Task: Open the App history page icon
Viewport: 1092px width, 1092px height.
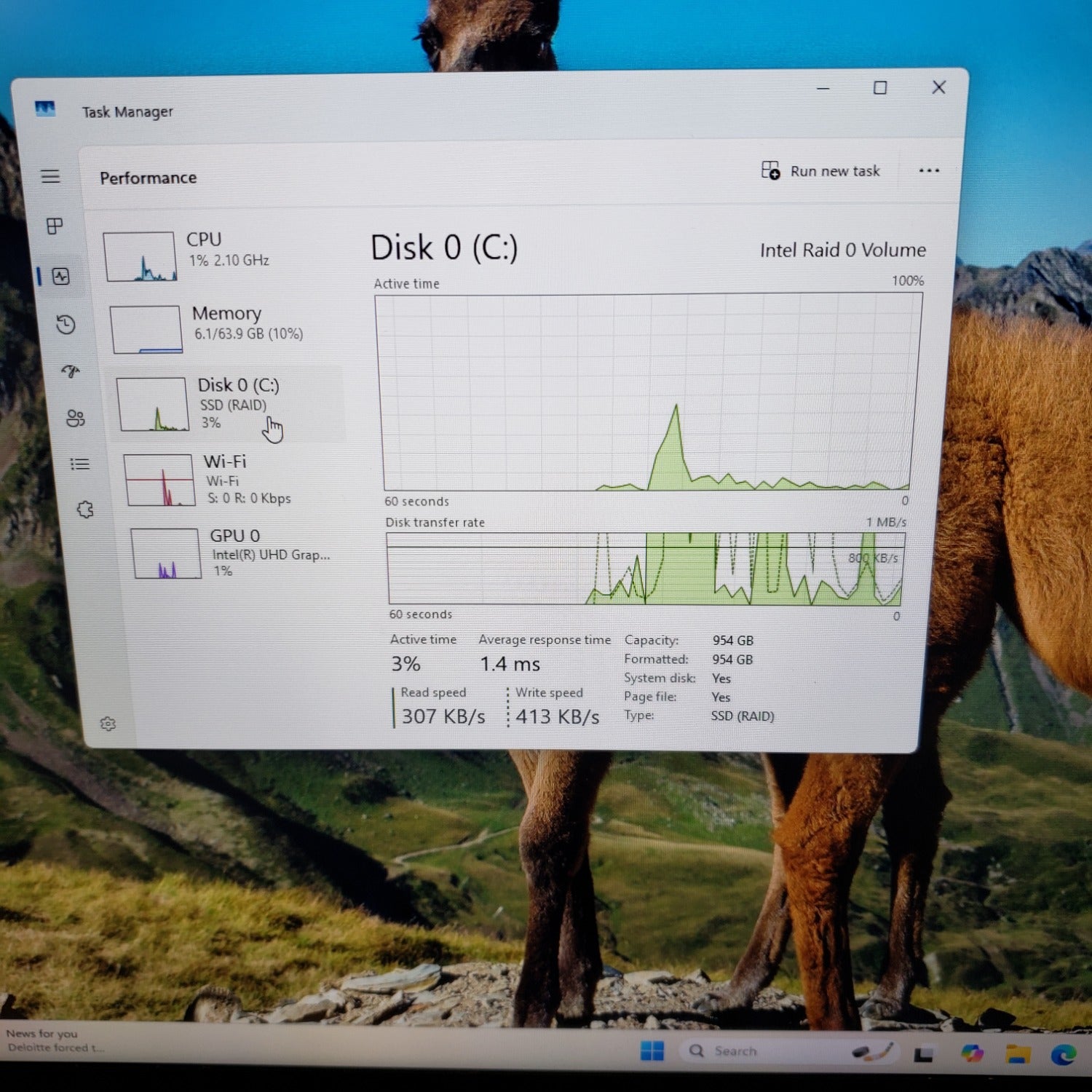Action: pos(66,325)
